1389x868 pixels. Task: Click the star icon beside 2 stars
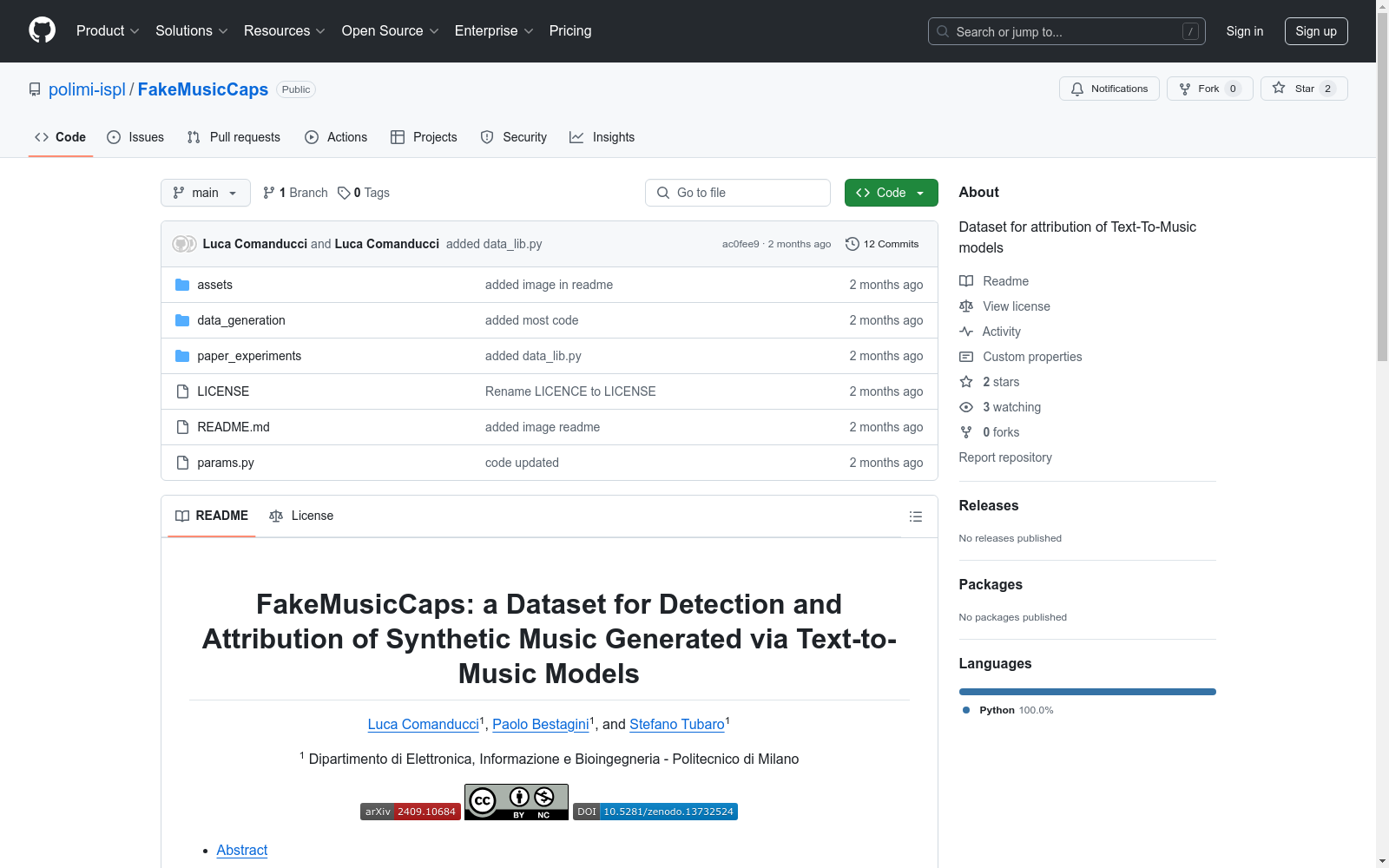[x=966, y=382]
